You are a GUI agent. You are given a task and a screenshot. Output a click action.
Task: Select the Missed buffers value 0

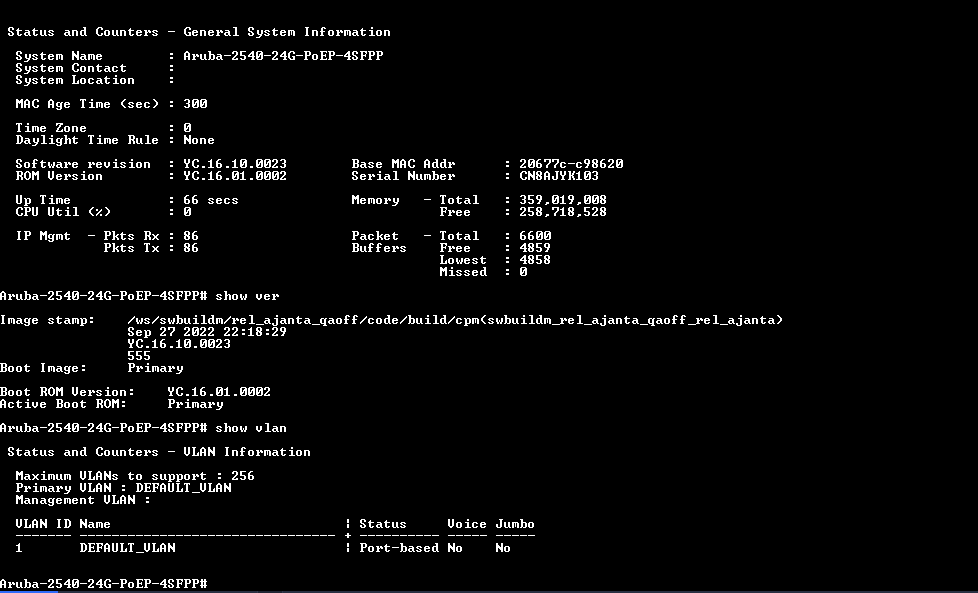(523, 272)
